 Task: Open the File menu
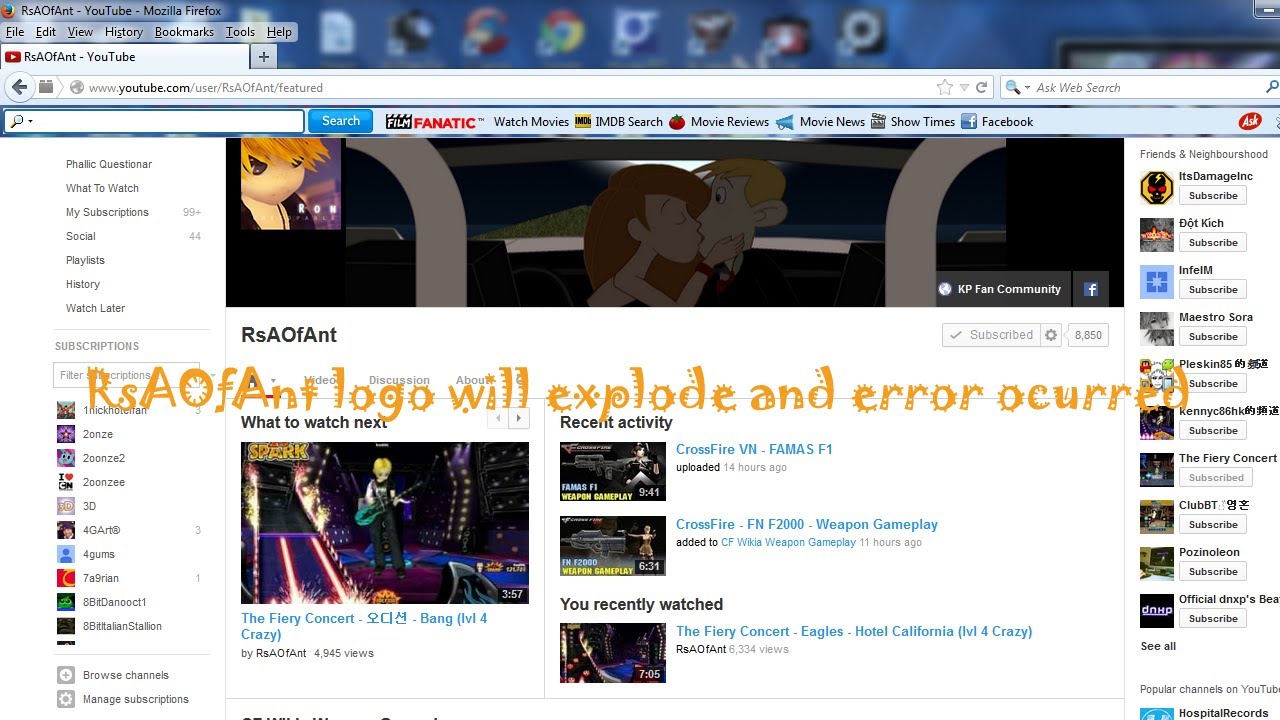[15, 32]
